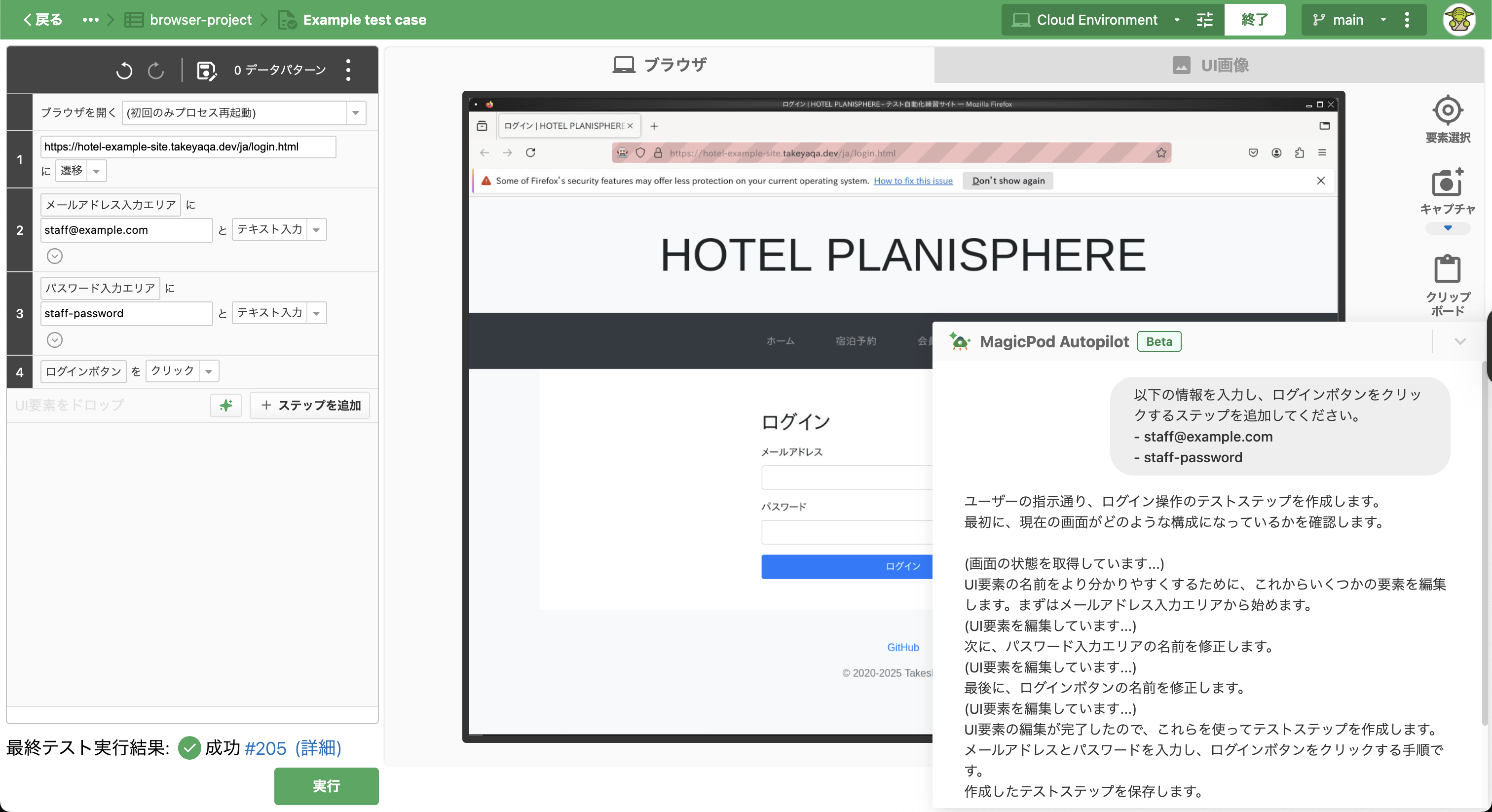Collapse the MagicPod Autopilot panel
This screenshot has width=1492, height=812.
(x=1460, y=341)
